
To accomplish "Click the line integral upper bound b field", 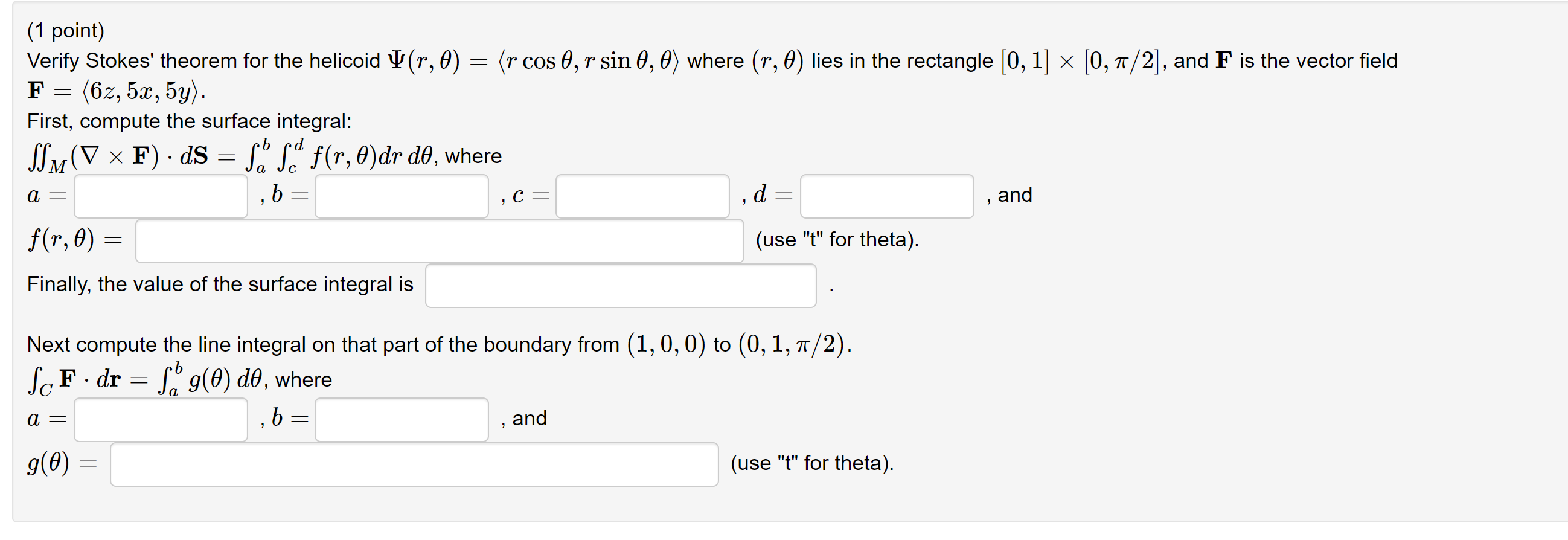I will (x=401, y=419).
